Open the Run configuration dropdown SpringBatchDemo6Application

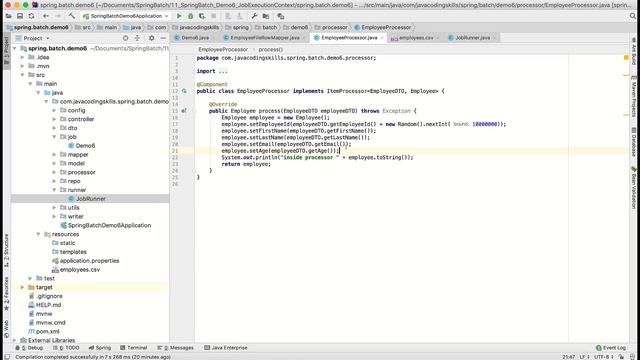coord(126,16)
